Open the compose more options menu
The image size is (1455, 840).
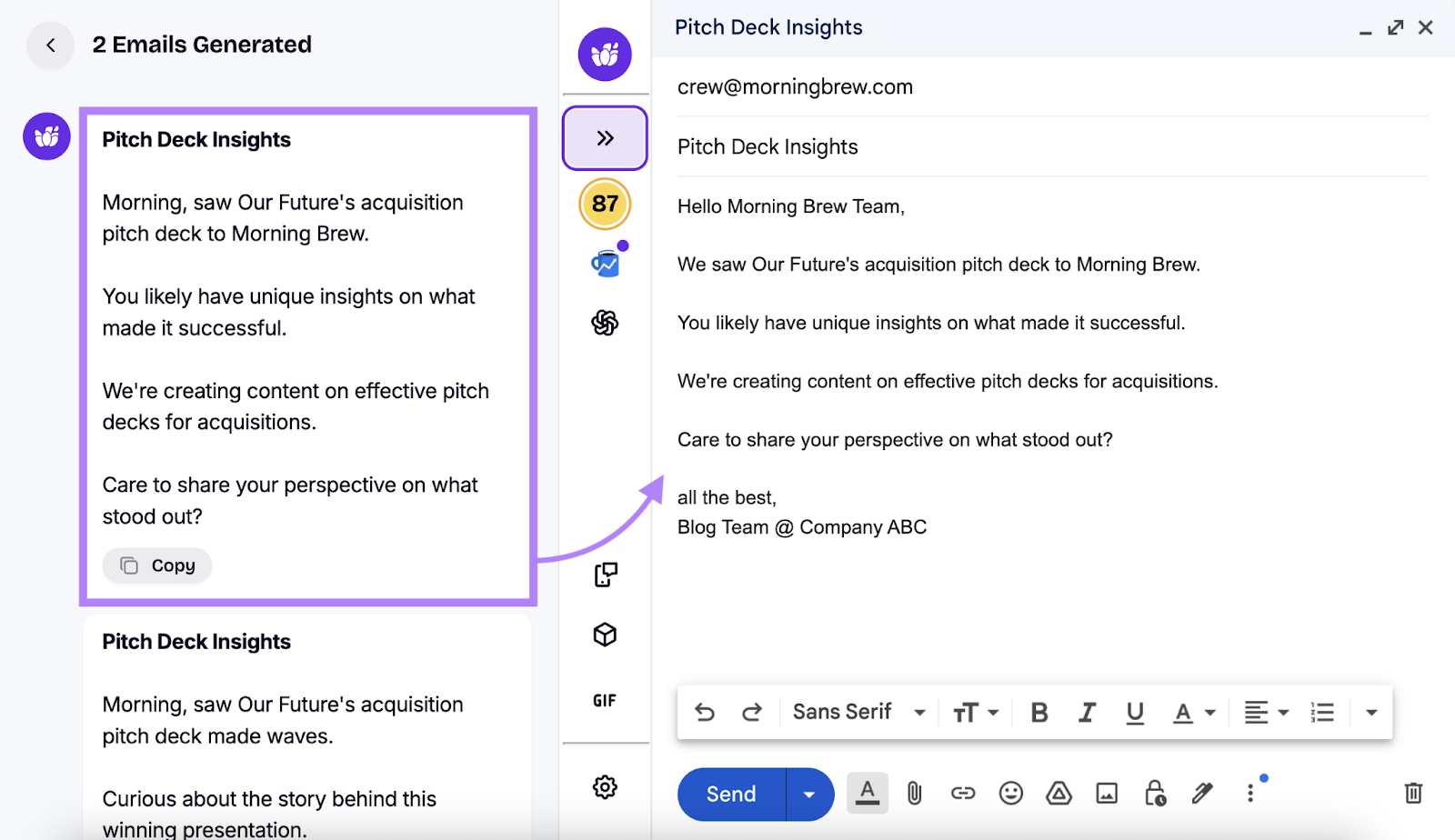coord(1250,792)
